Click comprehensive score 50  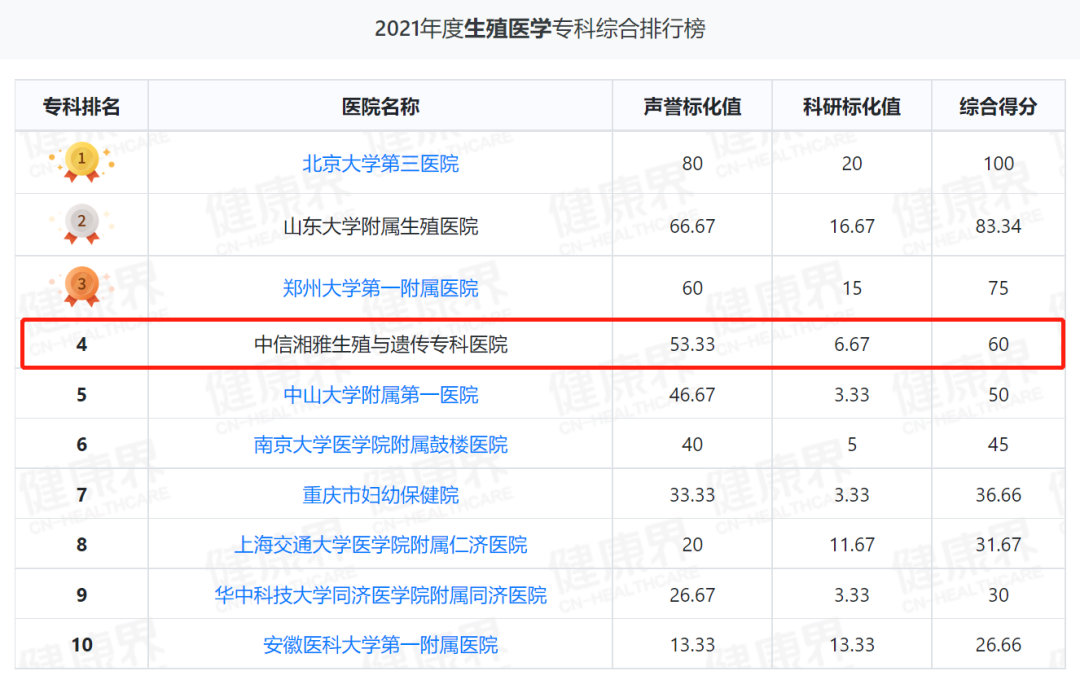pyautogui.click(x=998, y=395)
